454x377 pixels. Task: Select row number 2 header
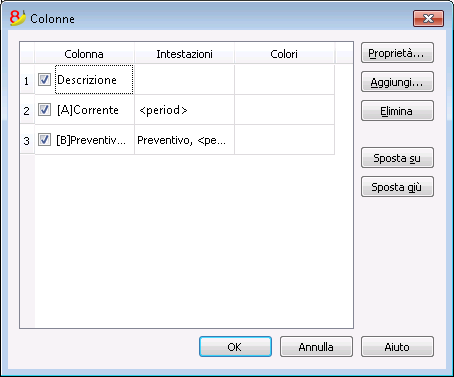(x=27, y=110)
